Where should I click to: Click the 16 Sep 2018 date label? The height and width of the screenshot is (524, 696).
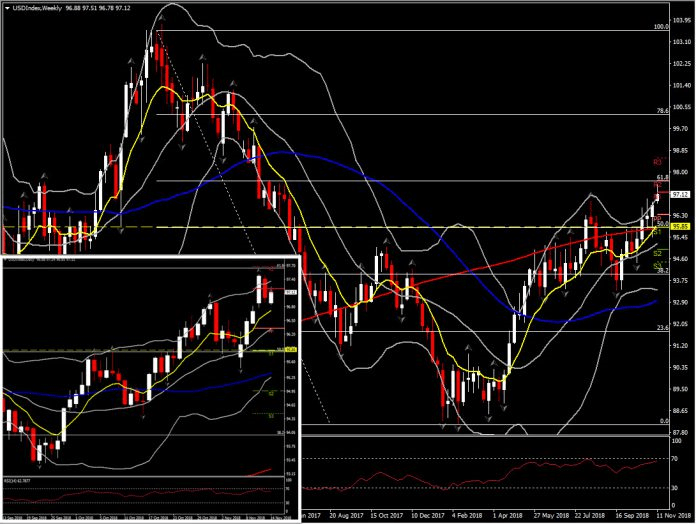(632, 516)
